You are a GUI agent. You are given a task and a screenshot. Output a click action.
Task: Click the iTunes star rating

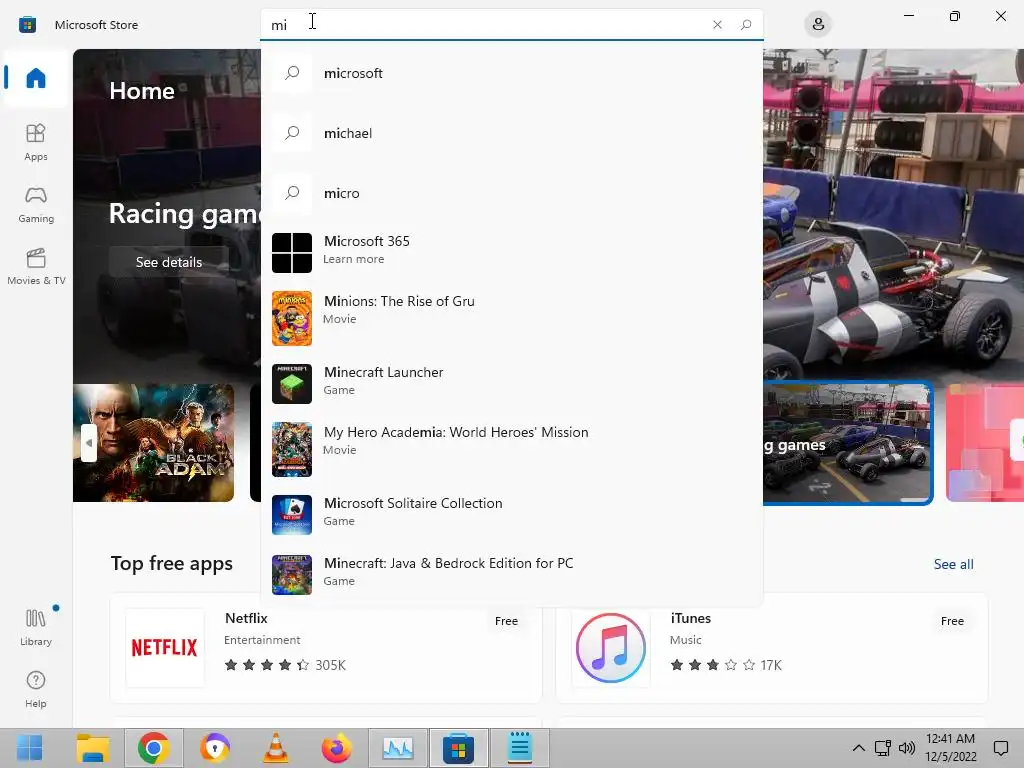pos(712,665)
